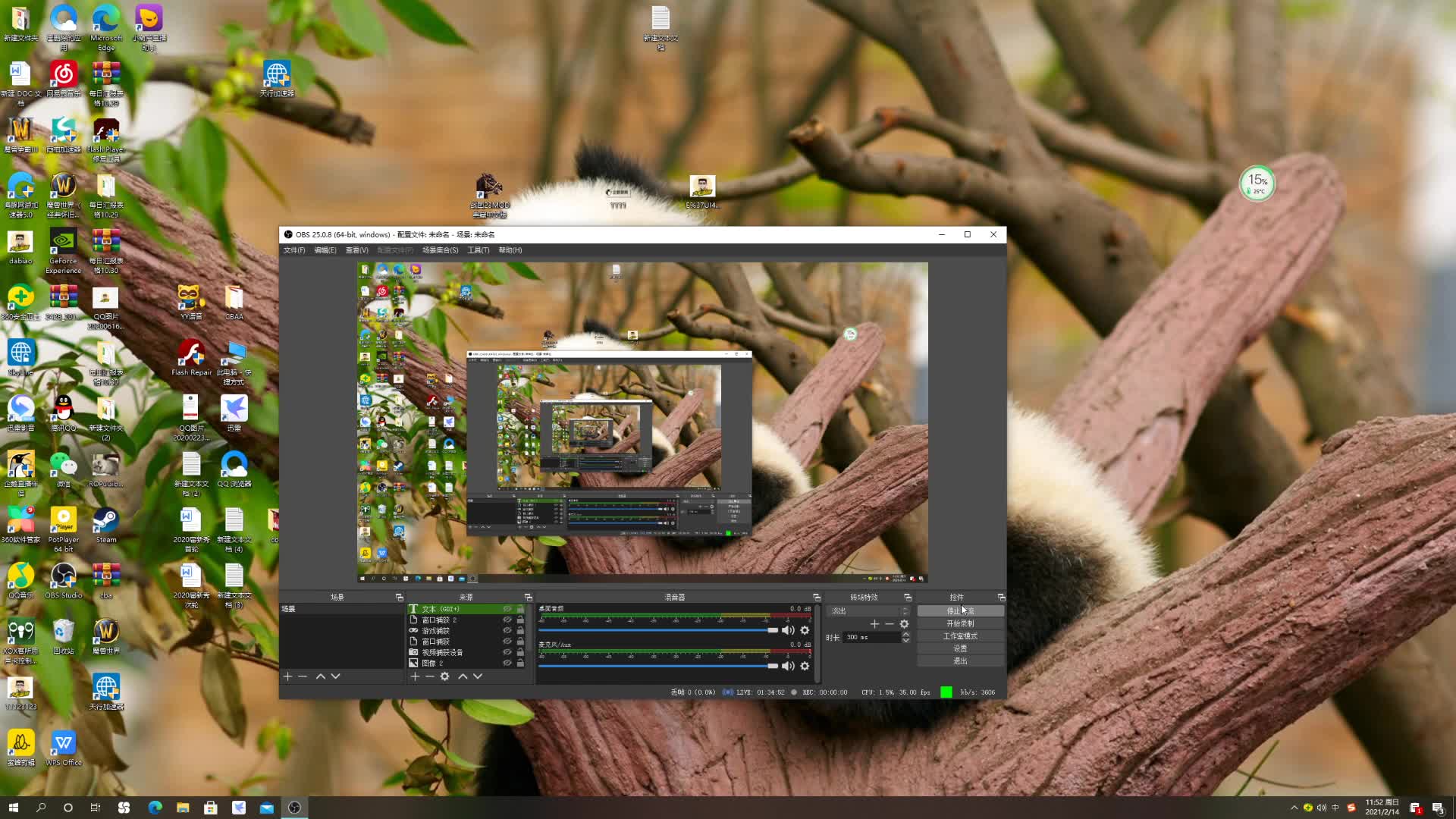Mute the 桌面音频 desktop audio speaker
Viewport: 1456px width, 819px height.
click(x=788, y=630)
